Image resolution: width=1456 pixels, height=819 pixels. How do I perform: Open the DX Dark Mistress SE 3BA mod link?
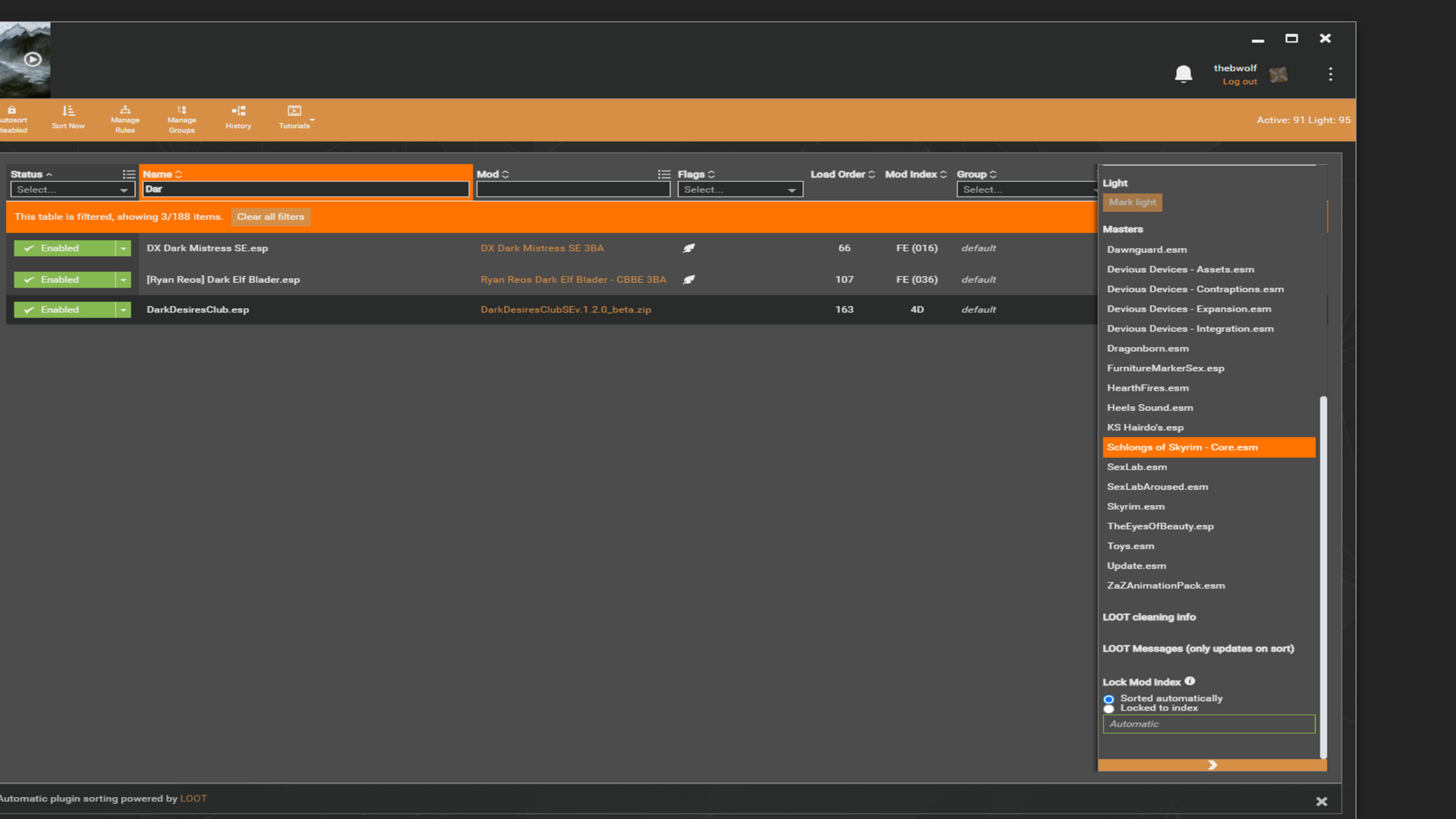click(x=542, y=248)
